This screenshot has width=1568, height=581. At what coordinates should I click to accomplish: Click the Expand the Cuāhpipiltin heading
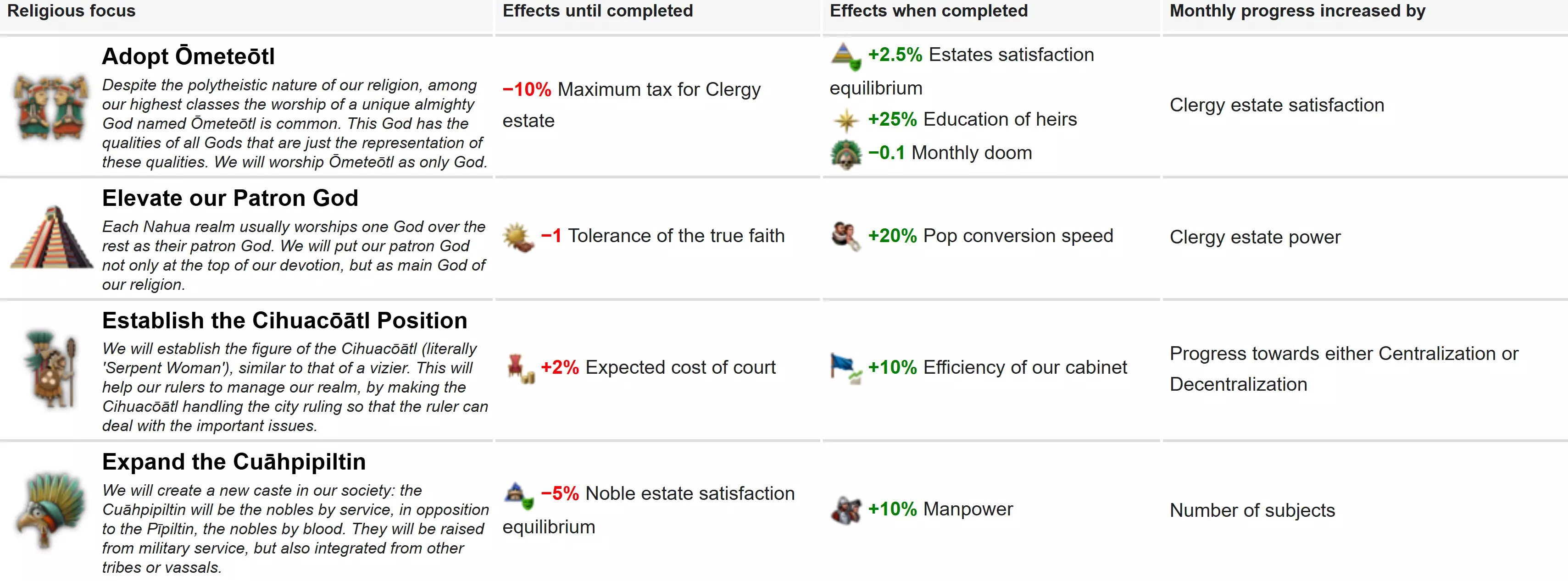tap(234, 462)
